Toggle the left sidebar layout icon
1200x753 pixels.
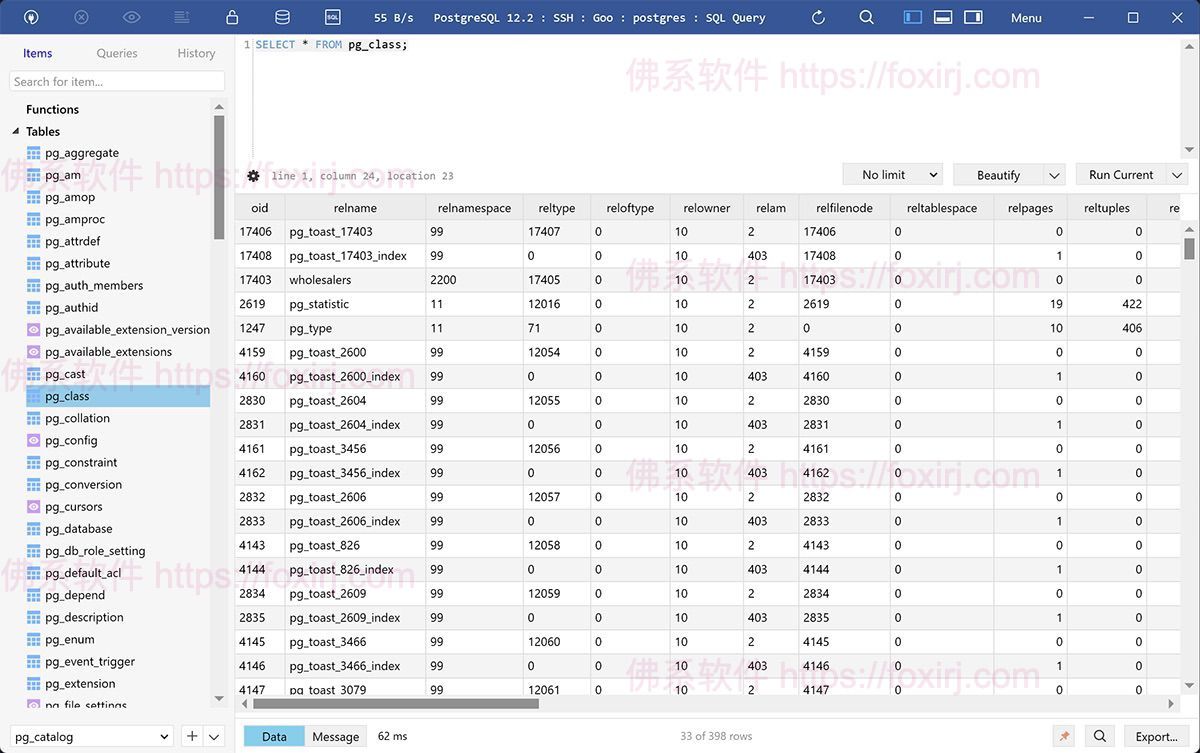(x=911, y=17)
